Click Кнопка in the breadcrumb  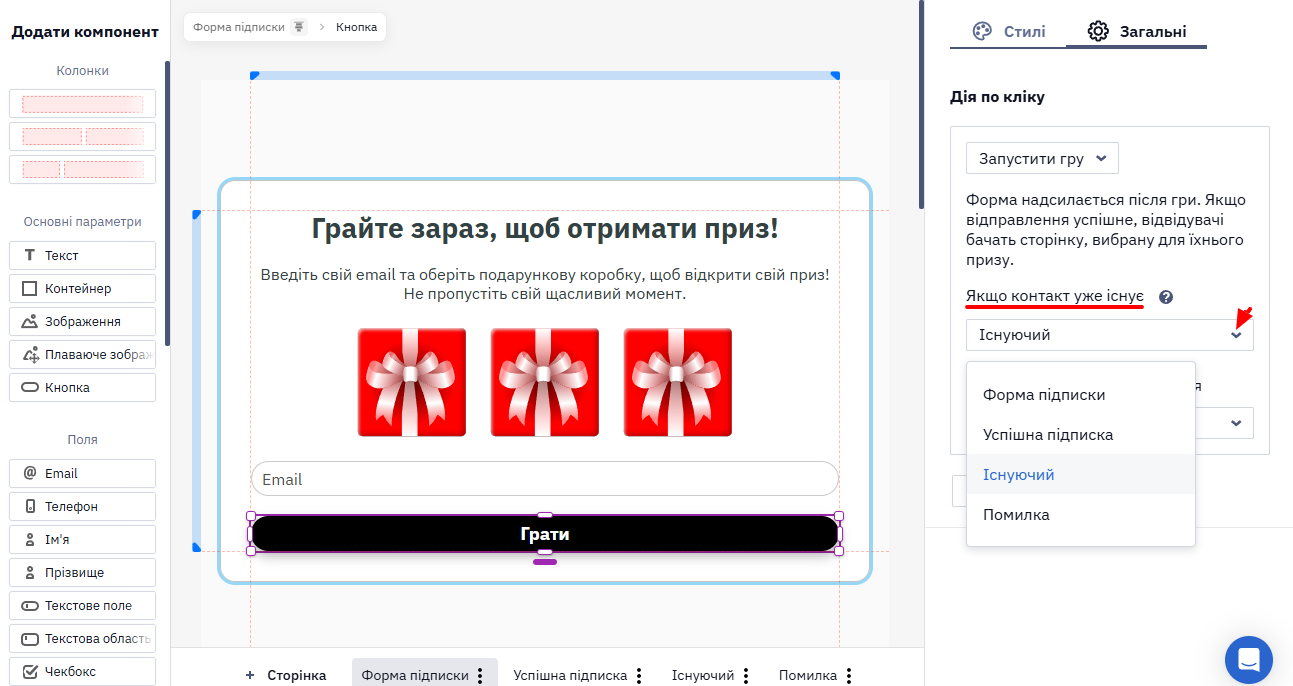357,27
